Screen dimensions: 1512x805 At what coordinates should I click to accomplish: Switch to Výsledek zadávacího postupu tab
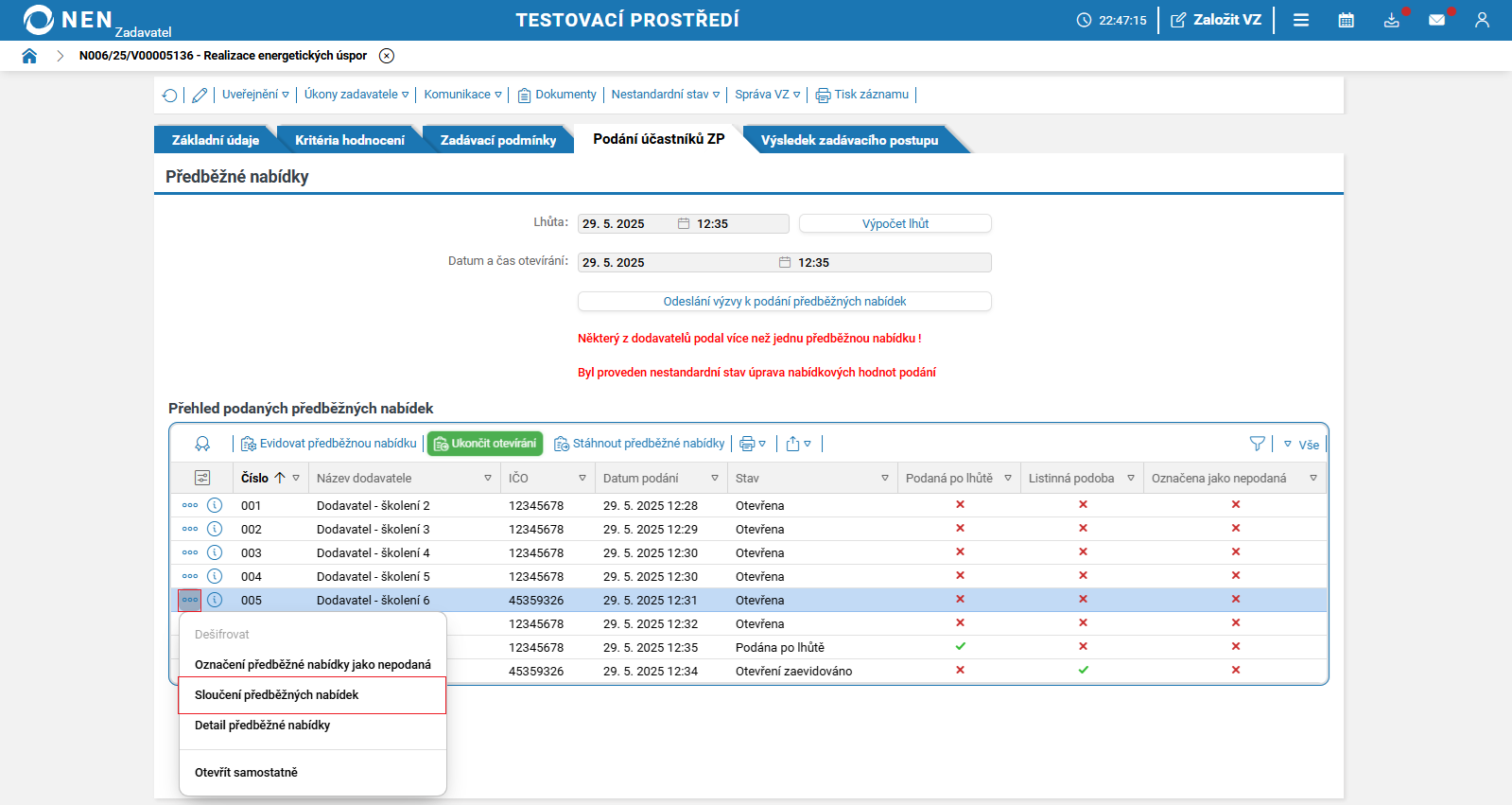850,140
